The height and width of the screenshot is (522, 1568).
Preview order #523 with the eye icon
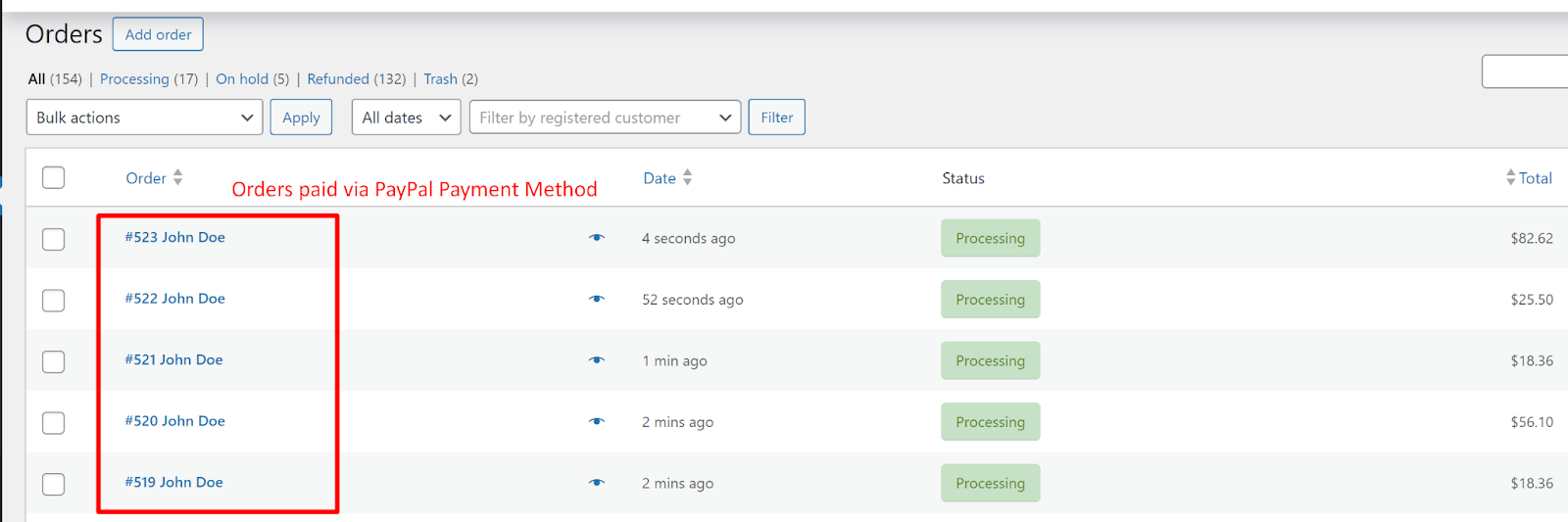[597, 238]
